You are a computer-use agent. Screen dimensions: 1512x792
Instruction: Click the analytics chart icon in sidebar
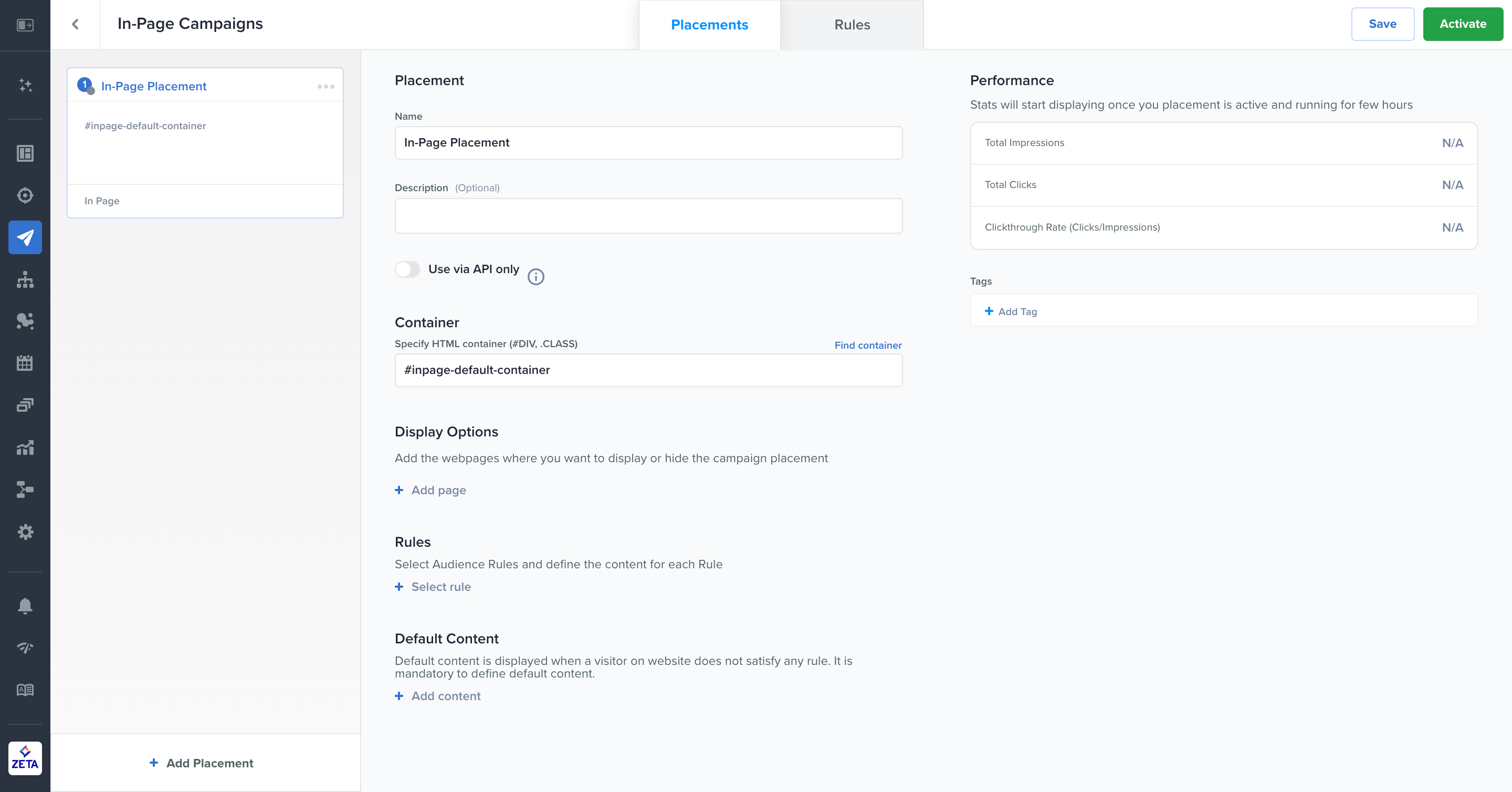click(x=25, y=447)
